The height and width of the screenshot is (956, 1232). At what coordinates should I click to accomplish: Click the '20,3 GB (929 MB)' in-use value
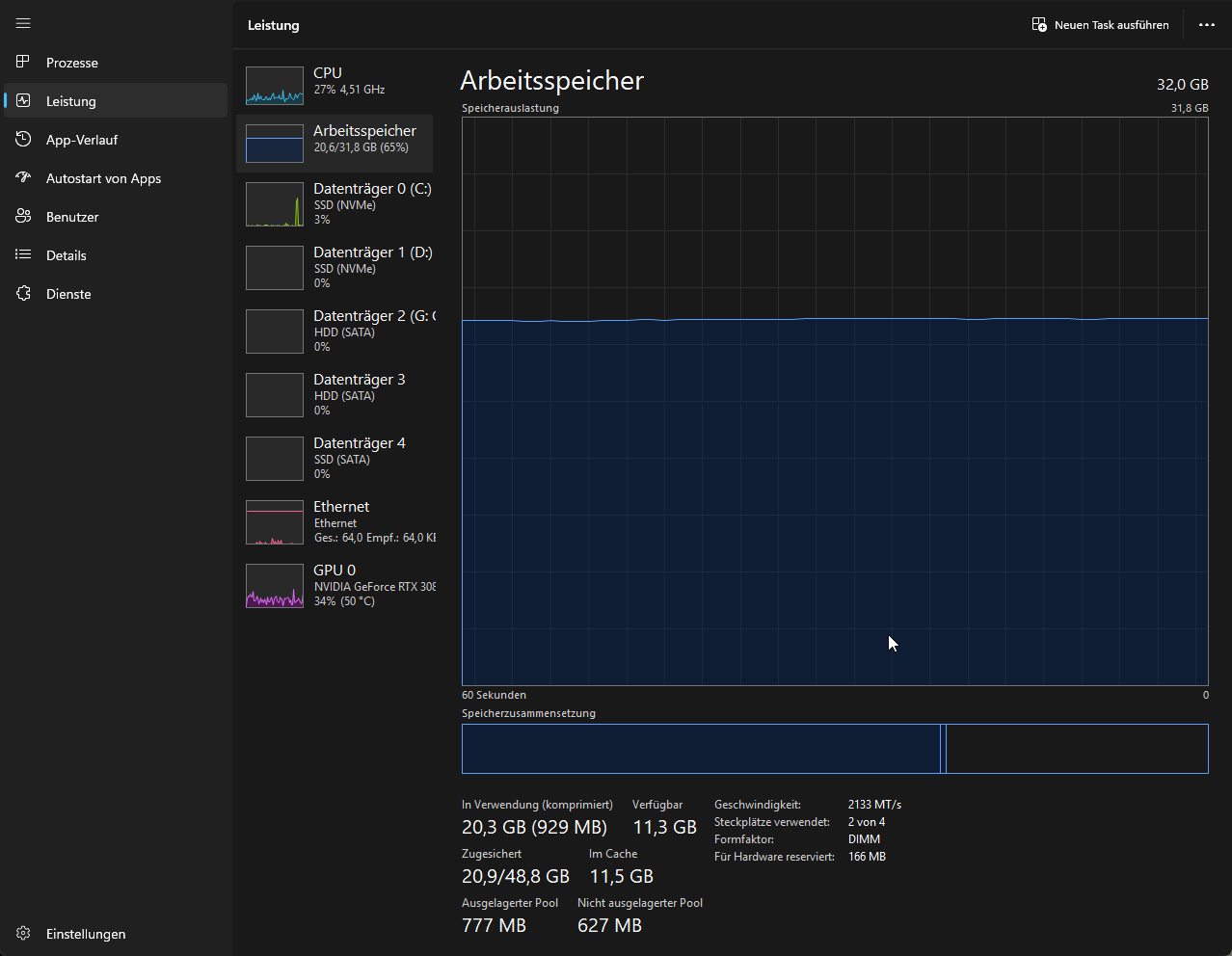tap(535, 828)
